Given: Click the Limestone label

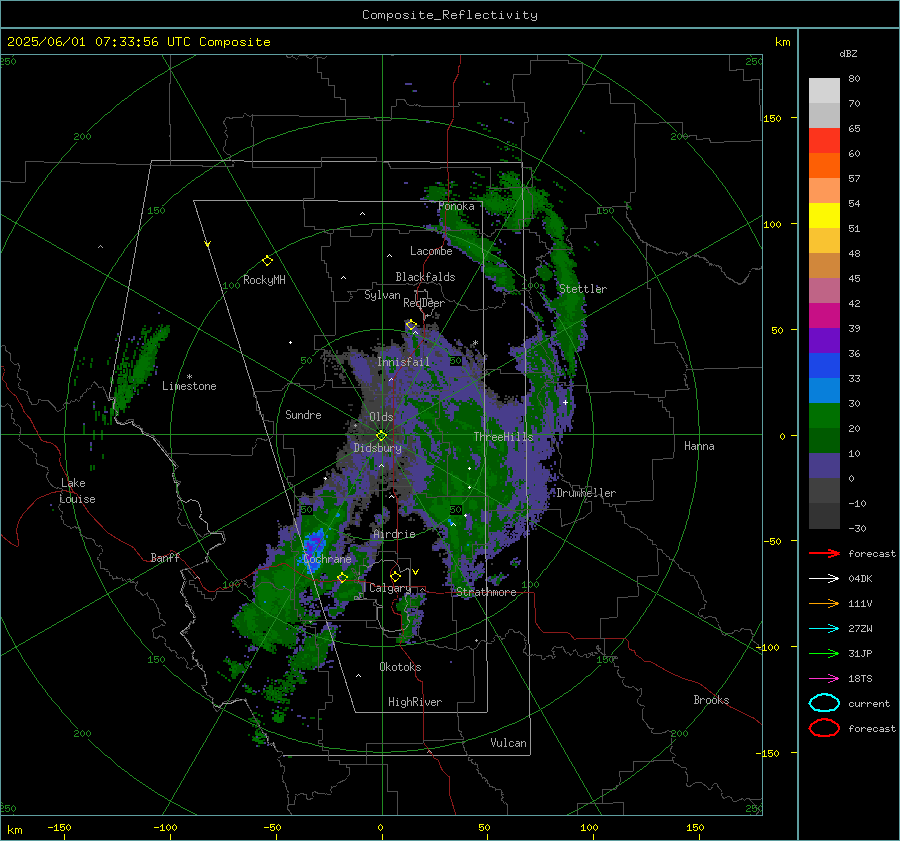Looking at the screenshot, I should (x=189, y=386).
